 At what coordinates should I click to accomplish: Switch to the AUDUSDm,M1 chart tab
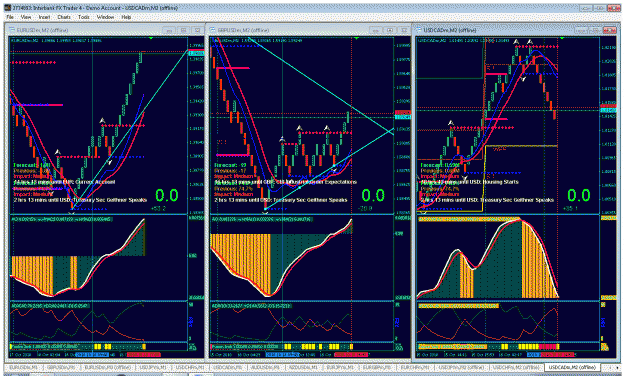tap(265, 367)
